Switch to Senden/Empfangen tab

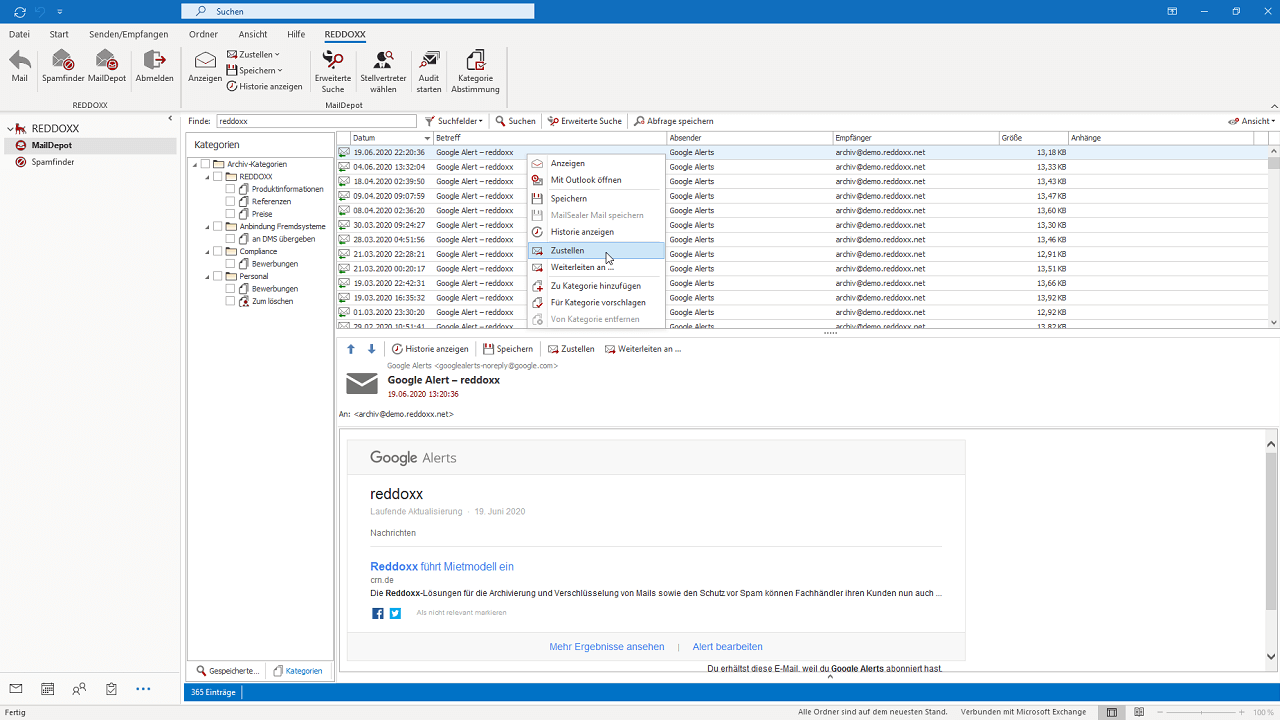129,34
